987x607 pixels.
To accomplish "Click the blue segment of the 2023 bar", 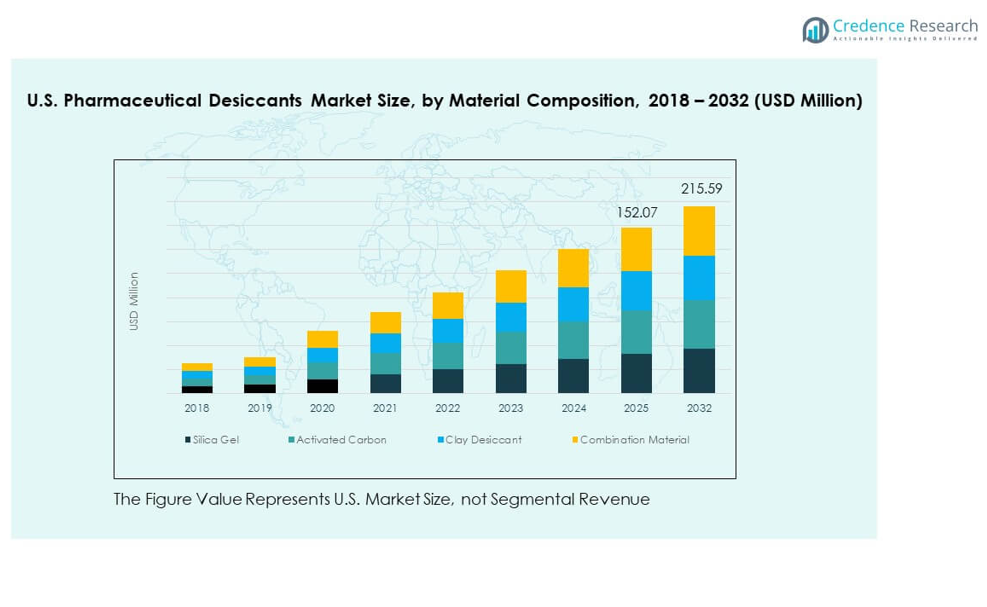I will tap(511, 317).
